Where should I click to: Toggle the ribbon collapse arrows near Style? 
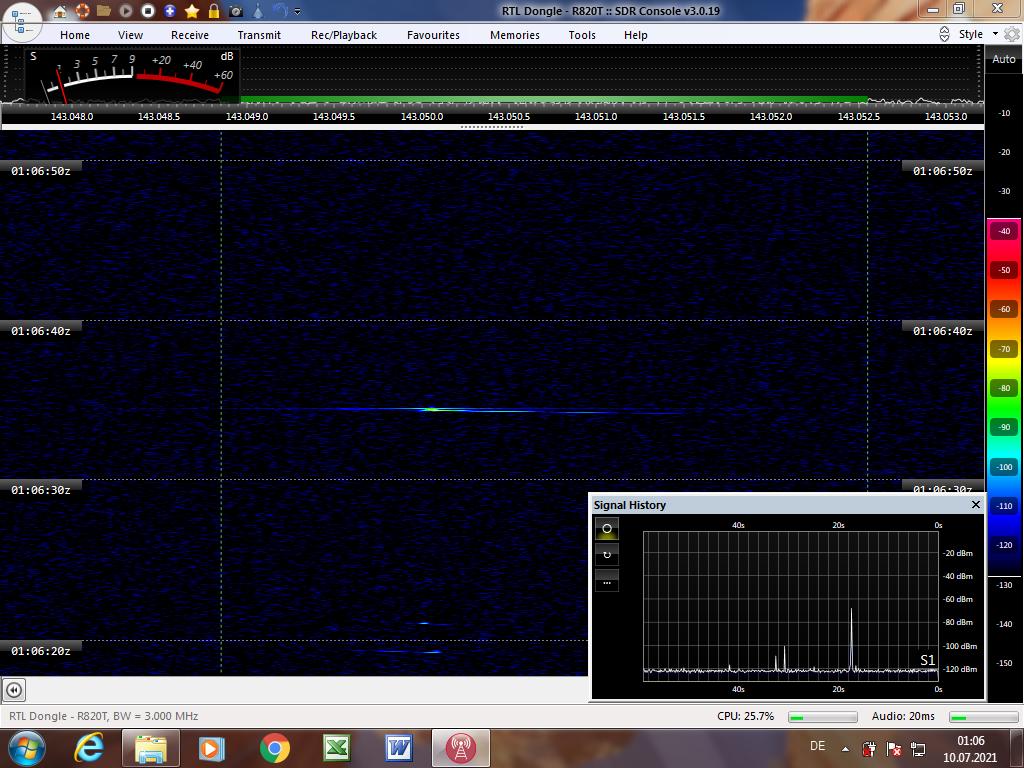[944, 34]
